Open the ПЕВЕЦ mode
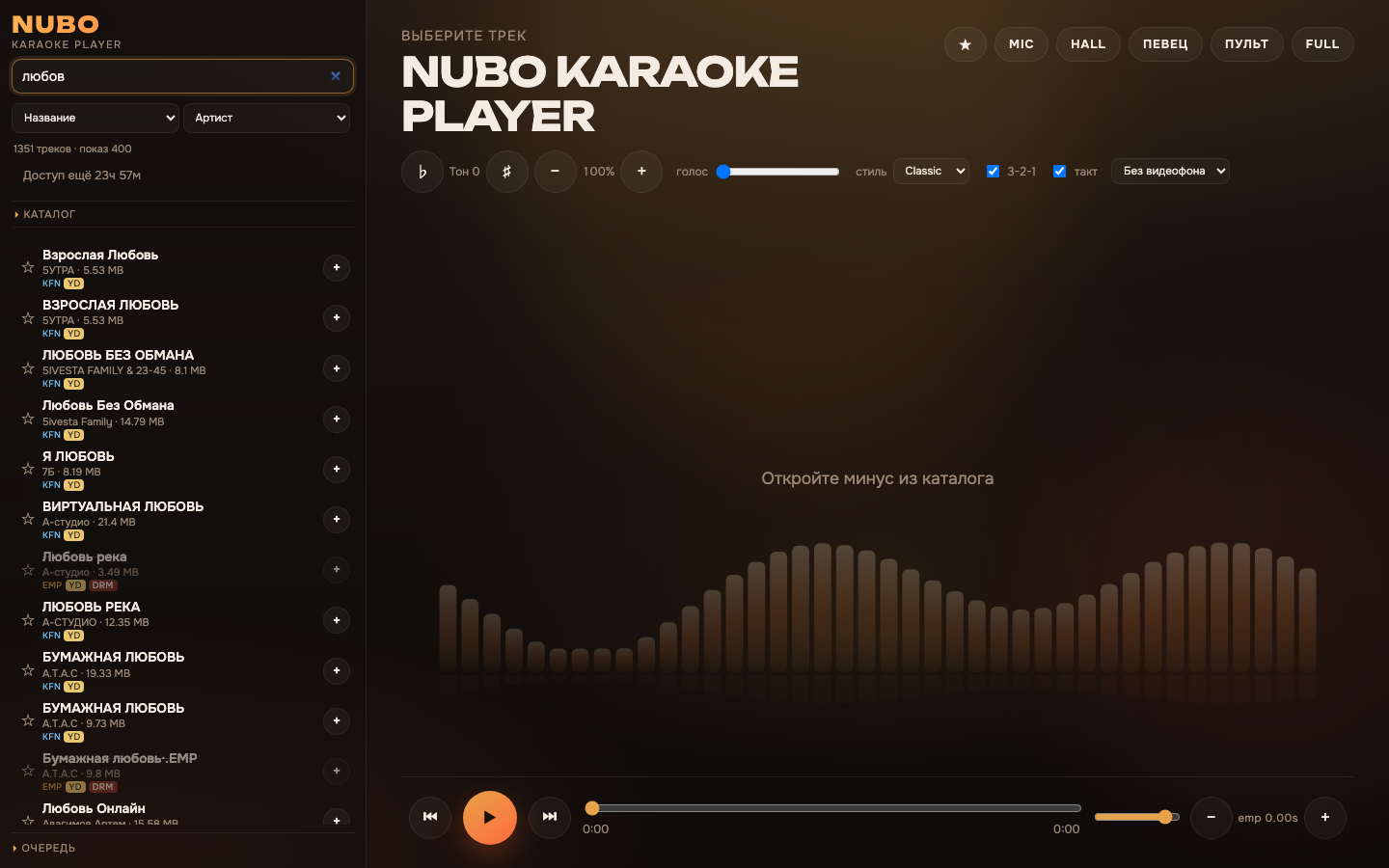Viewport: 1389px width, 868px height. pyautogui.click(x=1165, y=44)
